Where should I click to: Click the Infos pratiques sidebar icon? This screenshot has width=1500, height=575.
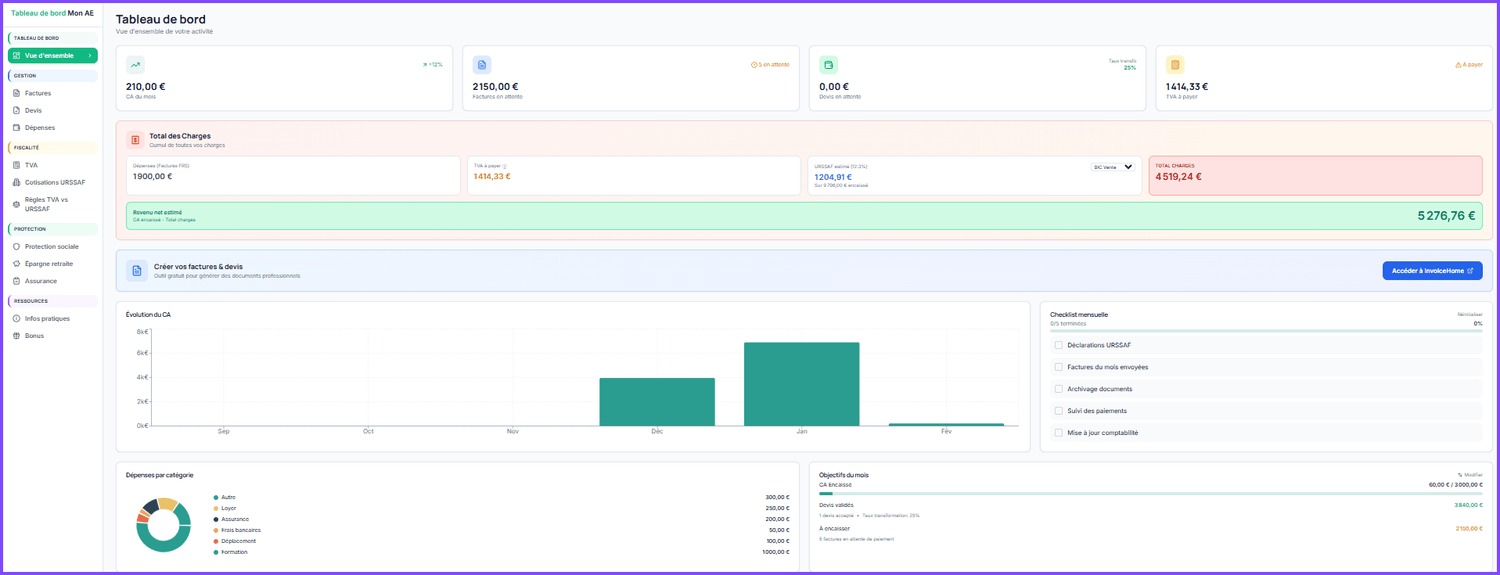pos(16,318)
